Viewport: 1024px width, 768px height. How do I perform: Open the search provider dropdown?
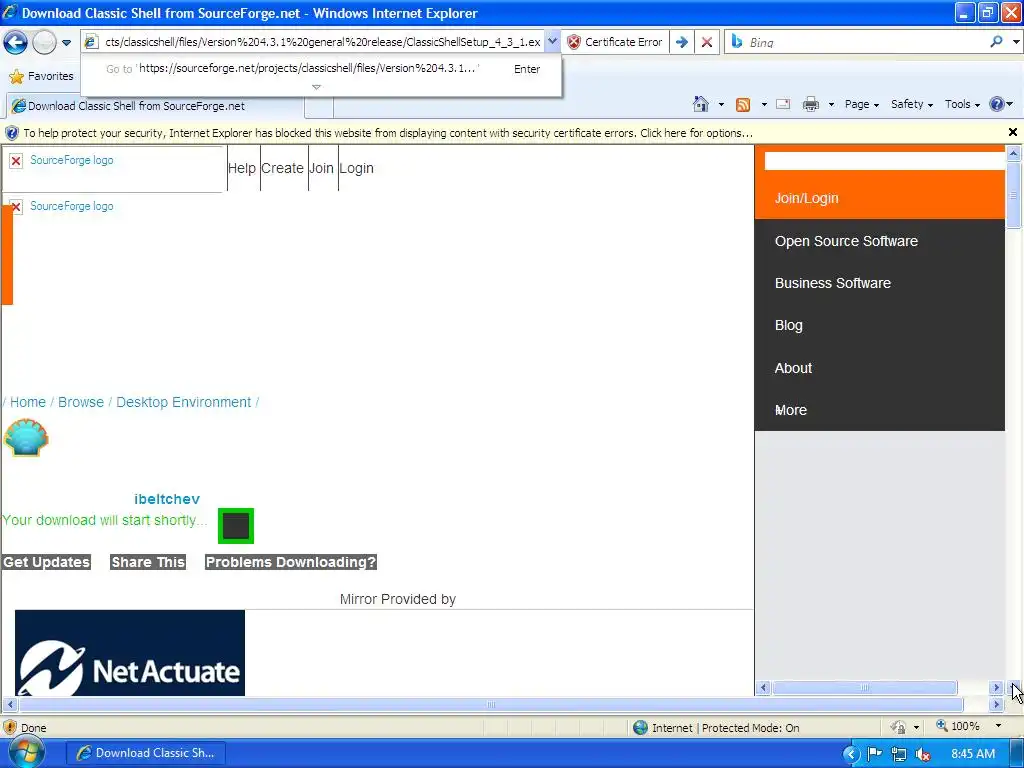coord(1016,42)
